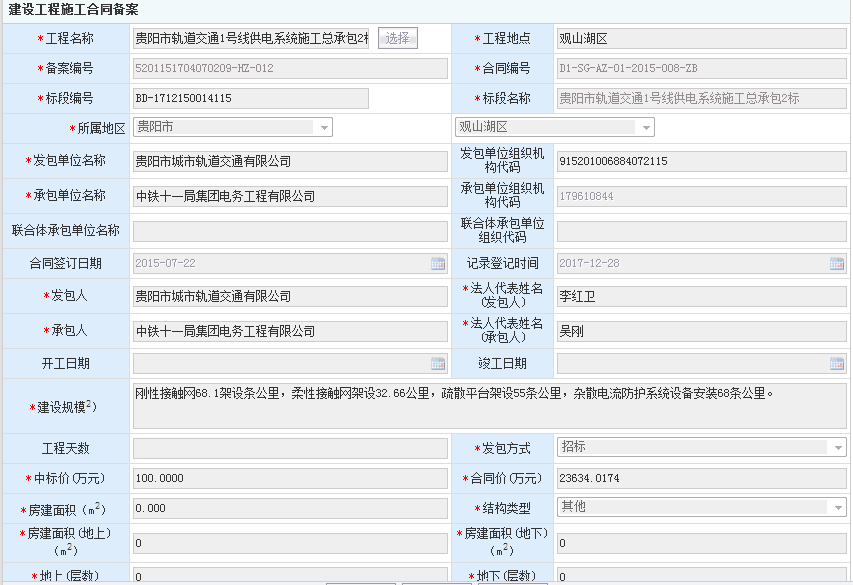
Task: Open calendar picker for 记录登记时间
Action: pos(837,264)
